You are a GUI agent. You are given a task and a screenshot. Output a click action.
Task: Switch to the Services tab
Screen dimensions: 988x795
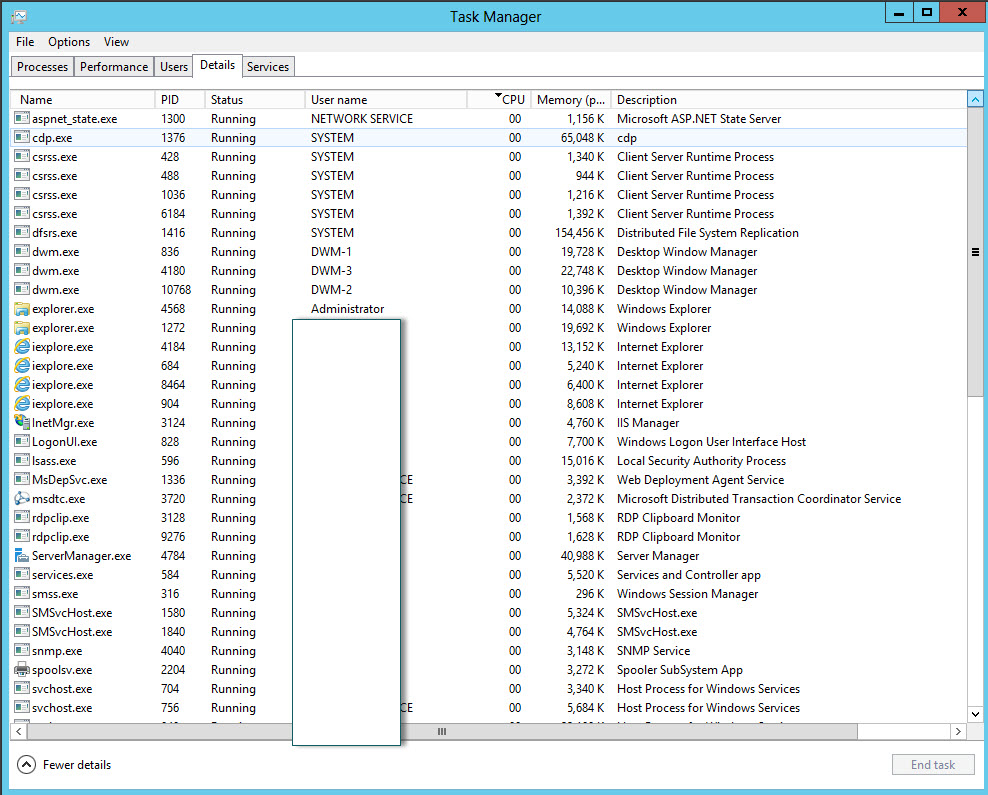click(268, 66)
